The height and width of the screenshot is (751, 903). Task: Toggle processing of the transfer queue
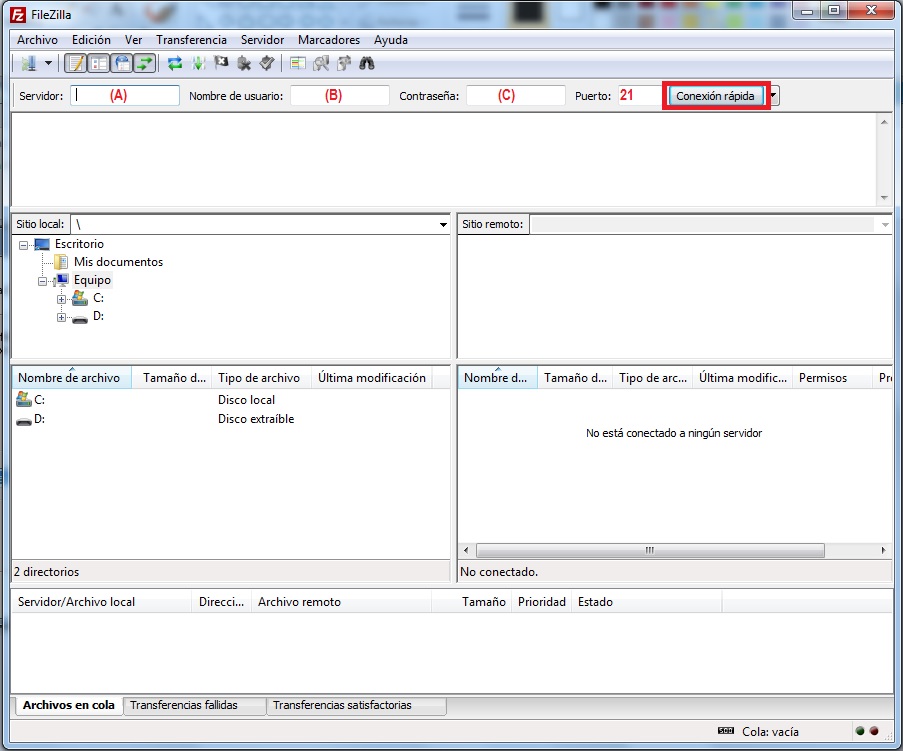coord(198,63)
